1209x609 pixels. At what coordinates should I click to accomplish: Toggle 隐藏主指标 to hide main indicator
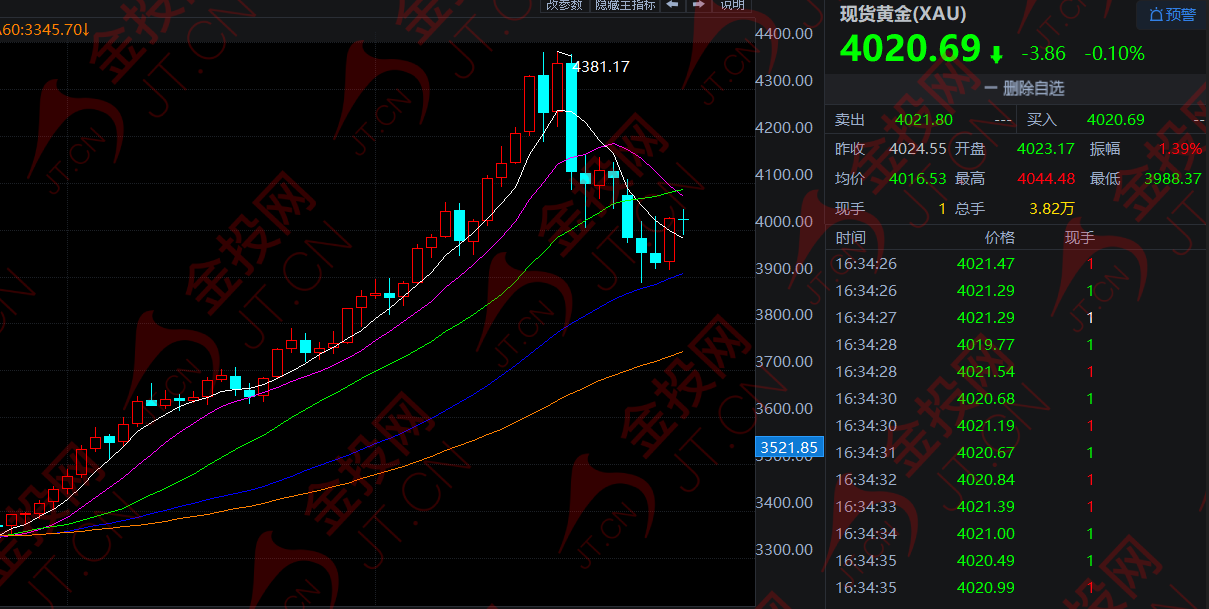coord(625,5)
